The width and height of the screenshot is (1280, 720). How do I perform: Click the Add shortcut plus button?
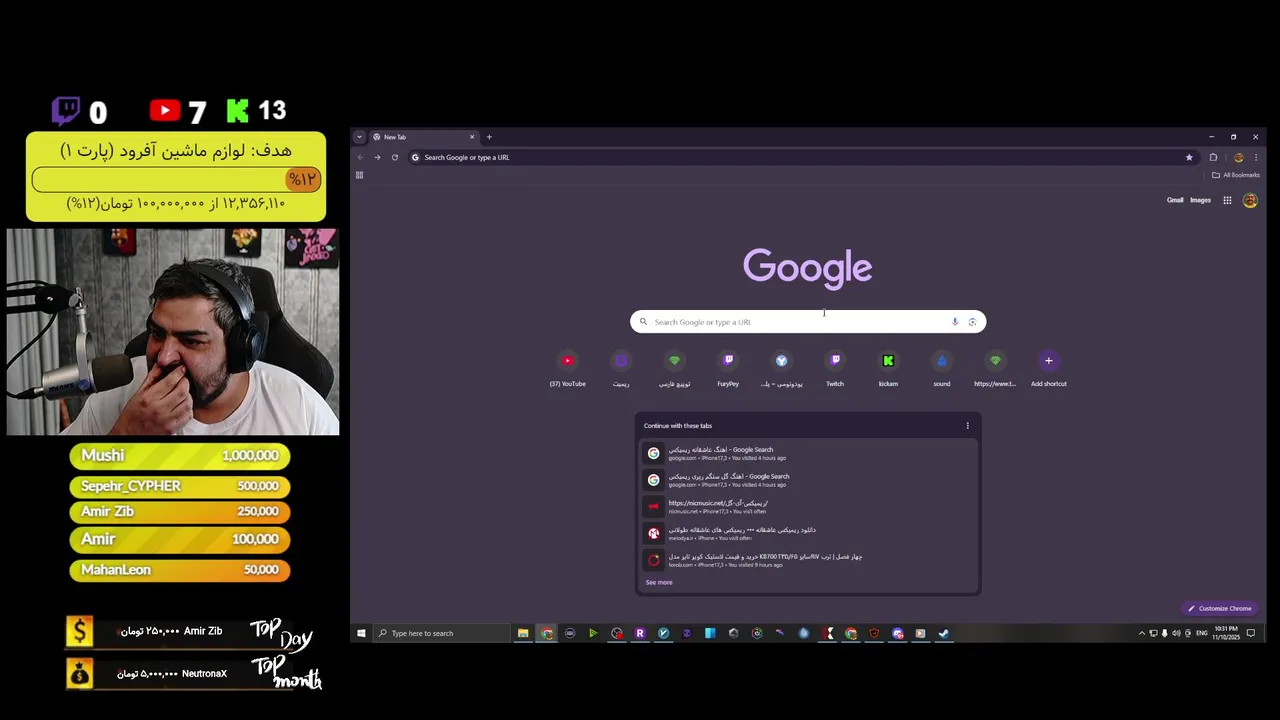[1049, 361]
